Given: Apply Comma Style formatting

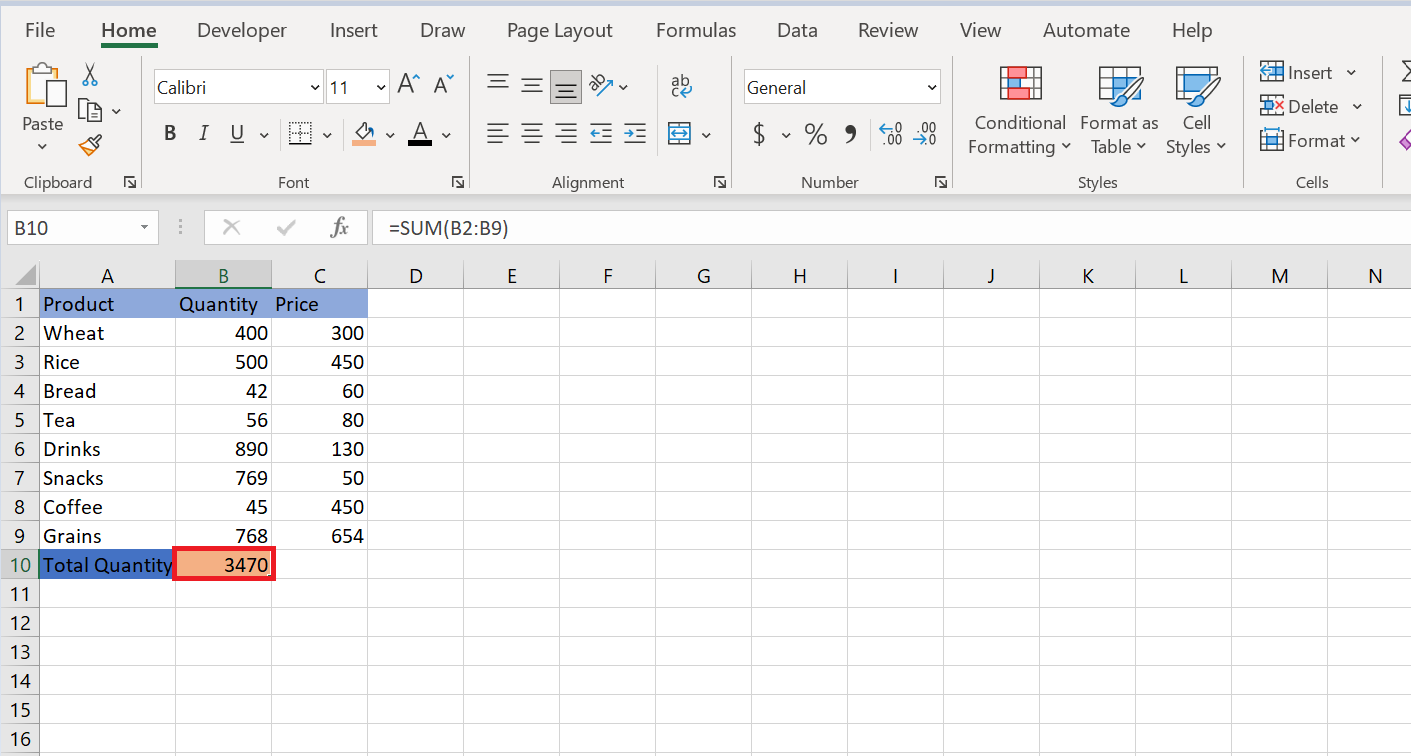Looking at the screenshot, I should click(851, 134).
